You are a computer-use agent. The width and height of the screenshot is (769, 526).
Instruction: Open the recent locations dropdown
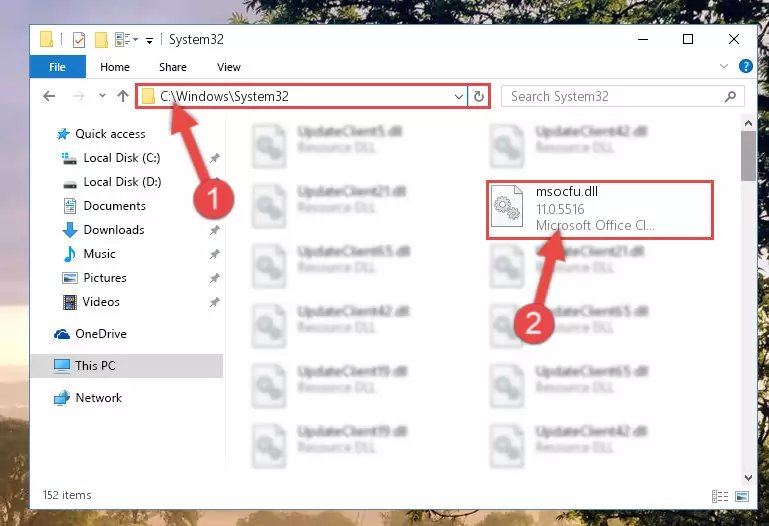coord(102,96)
